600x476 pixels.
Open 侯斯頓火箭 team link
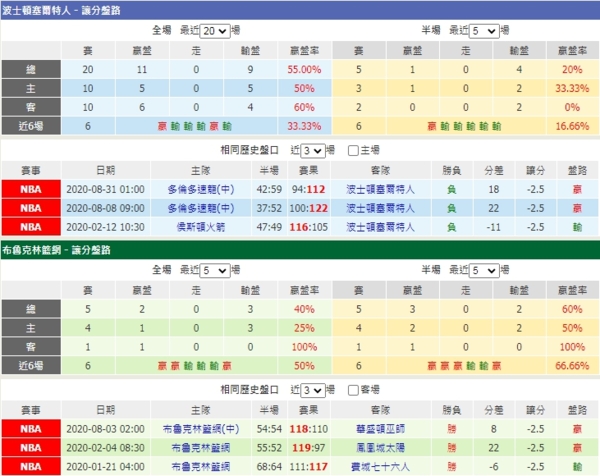pyautogui.click(x=201, y=227)
